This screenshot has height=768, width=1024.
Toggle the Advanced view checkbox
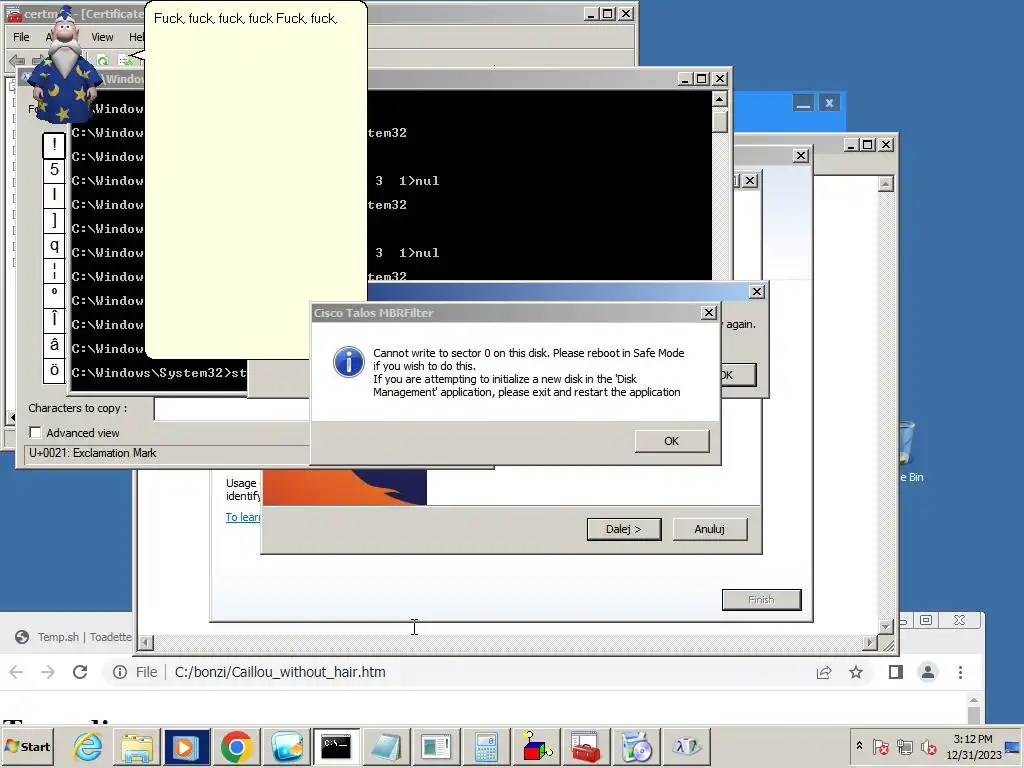(x=35, y=432)
